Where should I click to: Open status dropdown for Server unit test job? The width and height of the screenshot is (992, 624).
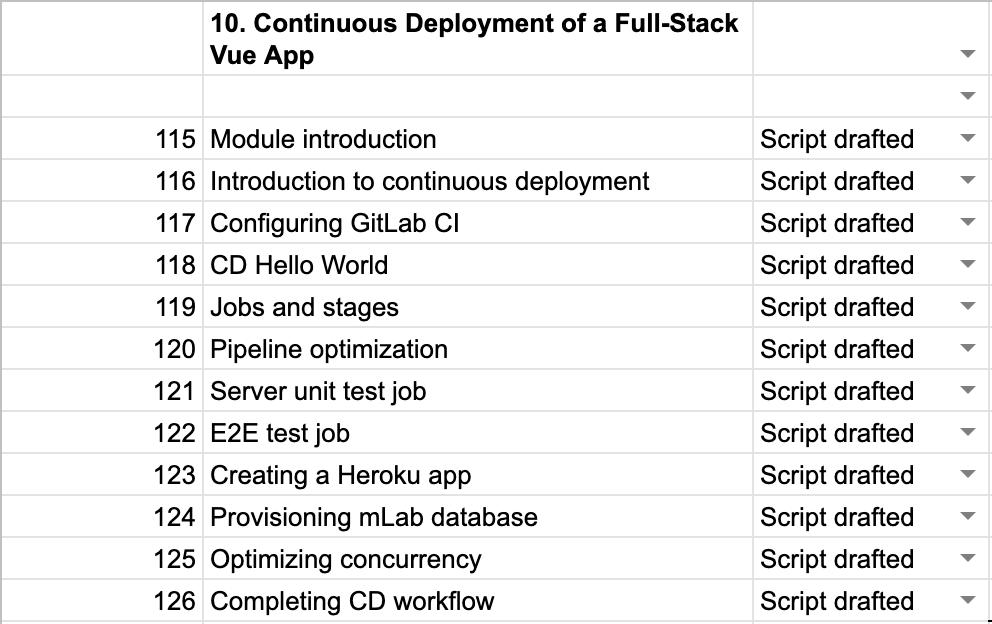coord(967,391)
